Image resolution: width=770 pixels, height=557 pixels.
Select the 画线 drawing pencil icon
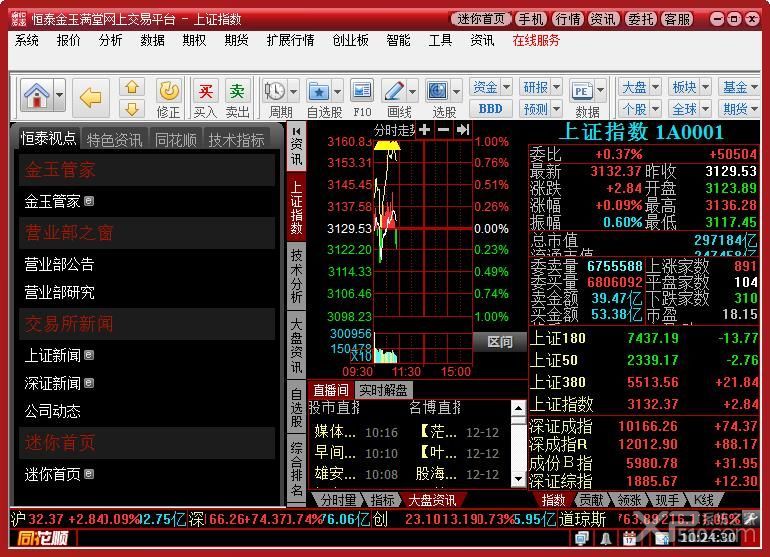pos(394,91)
